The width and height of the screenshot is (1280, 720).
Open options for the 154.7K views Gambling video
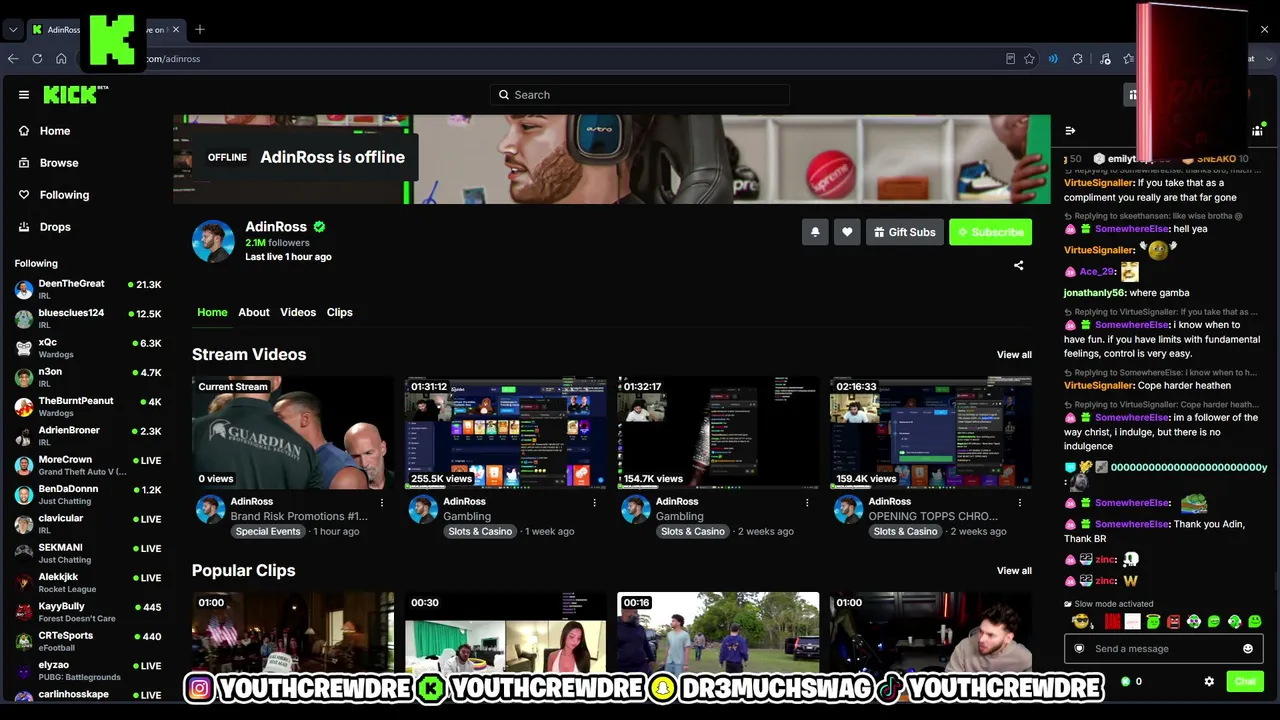pyautogui.click(x=807, y=502)
